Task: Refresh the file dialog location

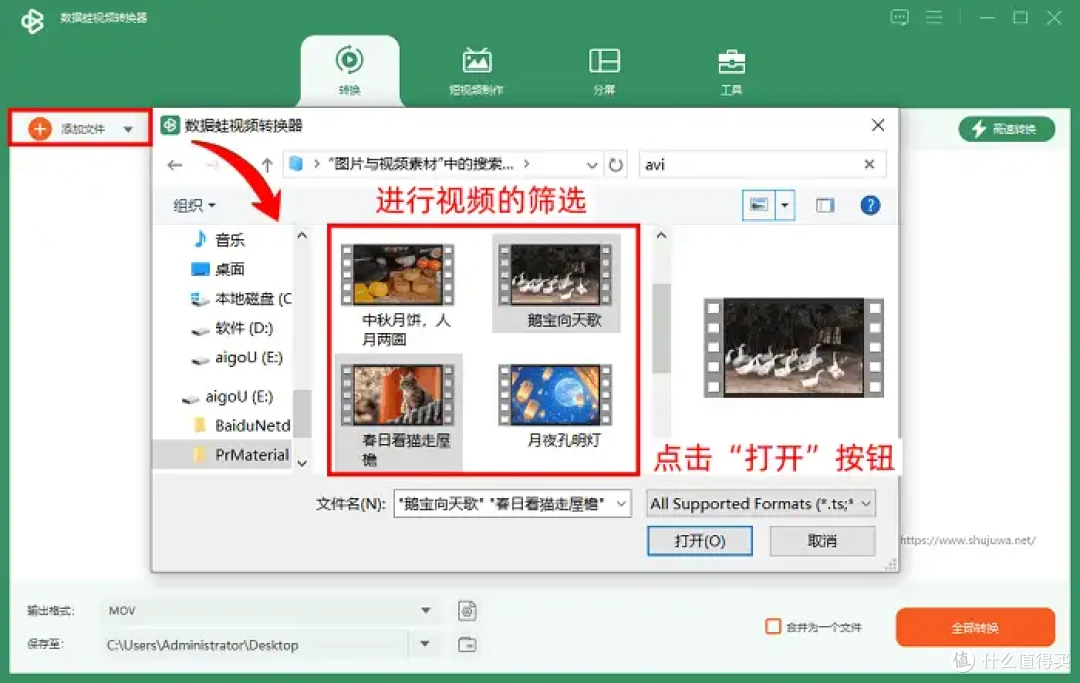Action: (x=616, y=165)
